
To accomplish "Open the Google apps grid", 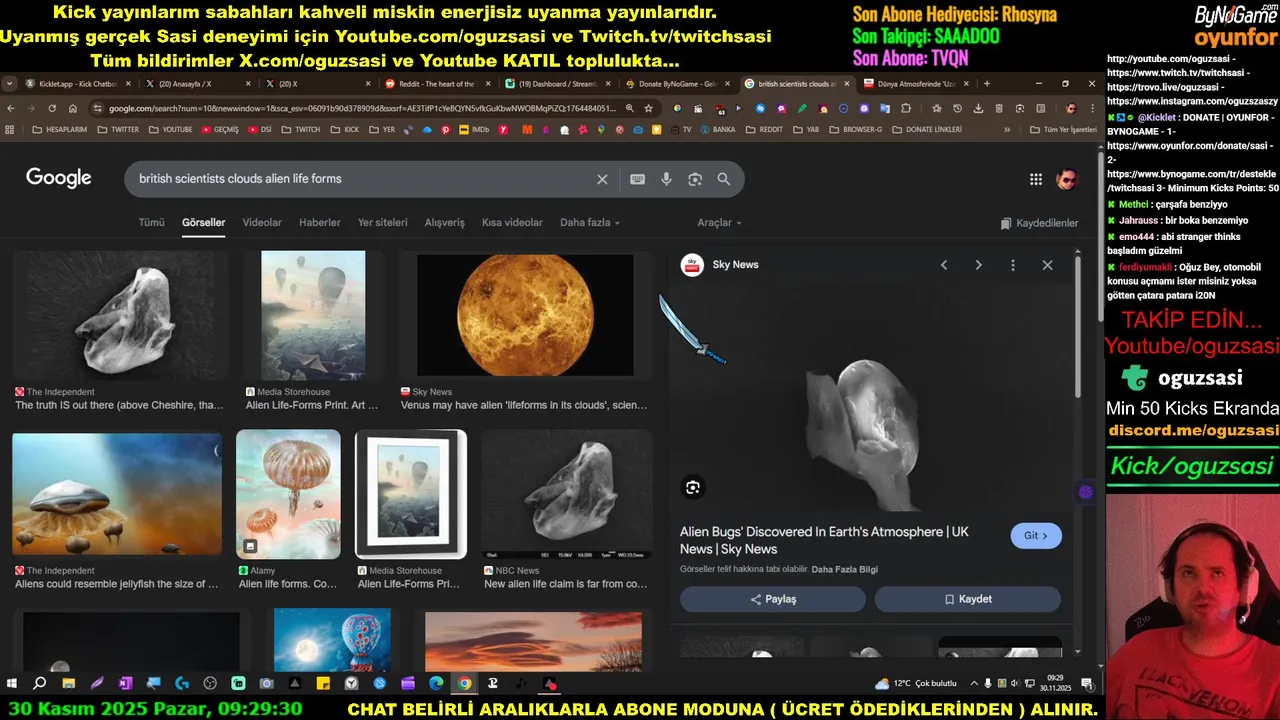I will point(1036,179).
